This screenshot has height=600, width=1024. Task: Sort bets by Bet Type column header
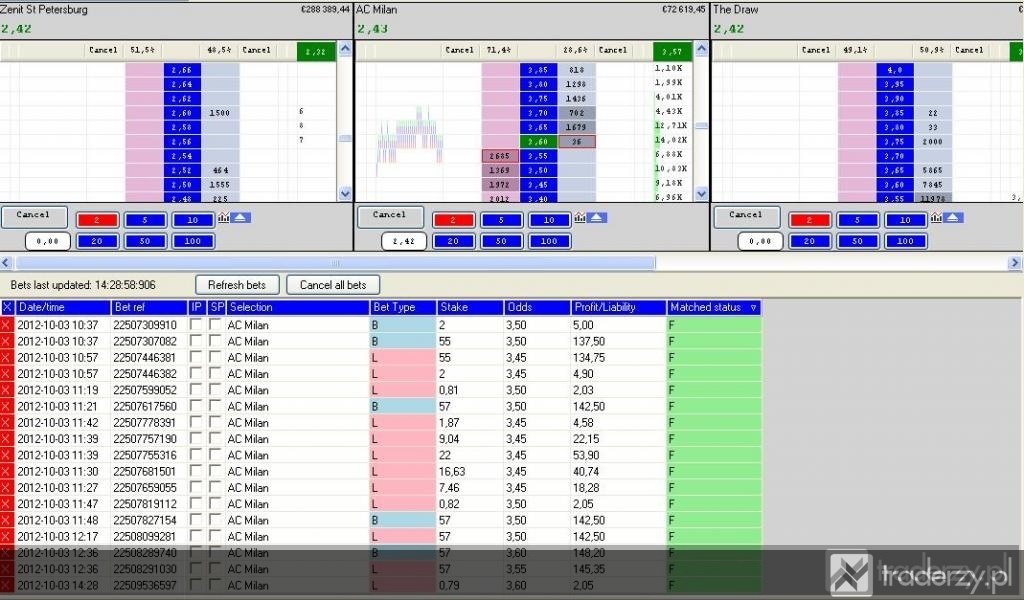pos(403,308)
